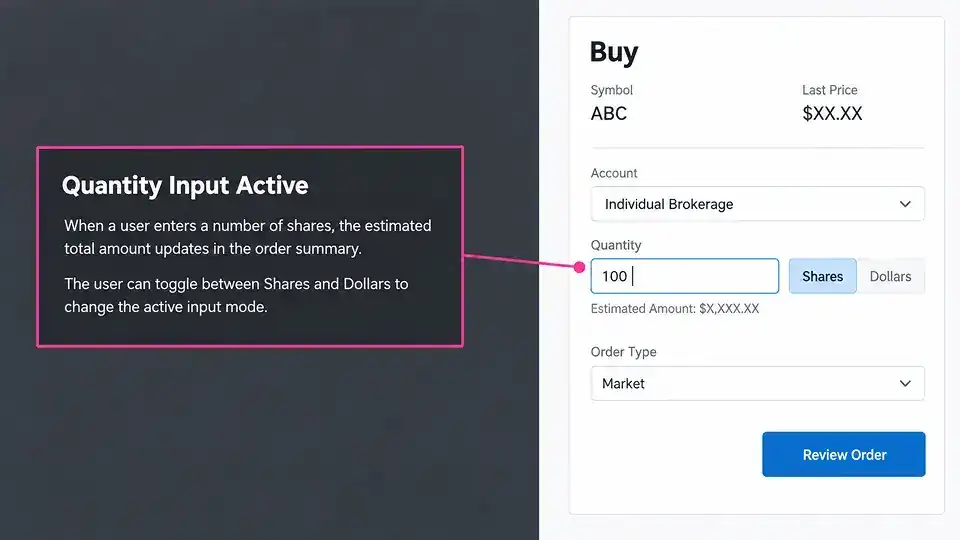
Task: Click the paragraph about toggling Shares and Dollars
Action: click(236, 295)
